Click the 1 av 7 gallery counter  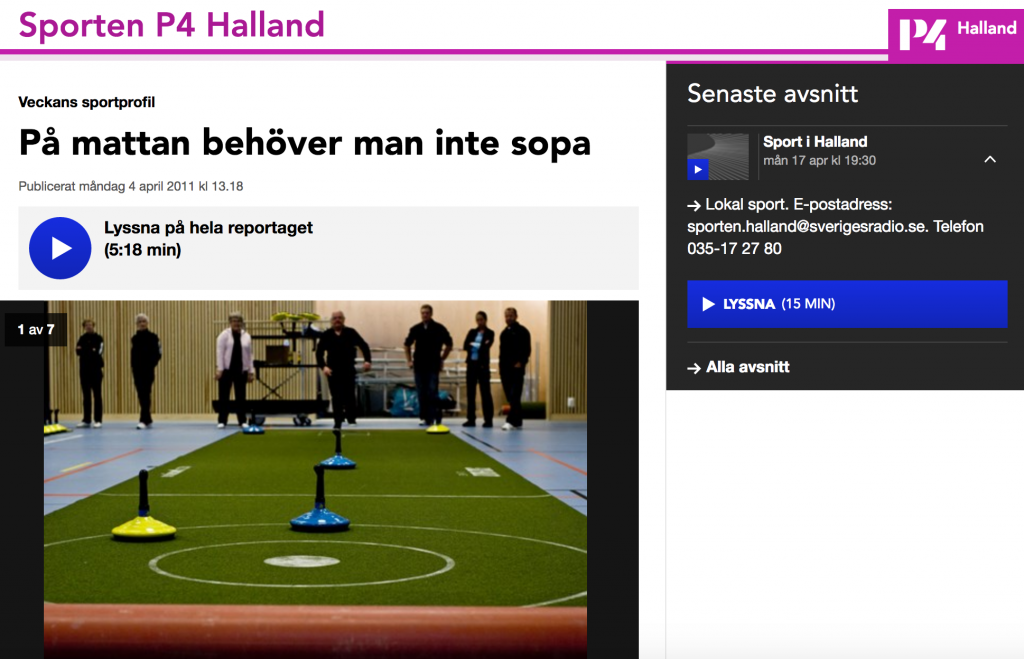click(x=36, y=329)
